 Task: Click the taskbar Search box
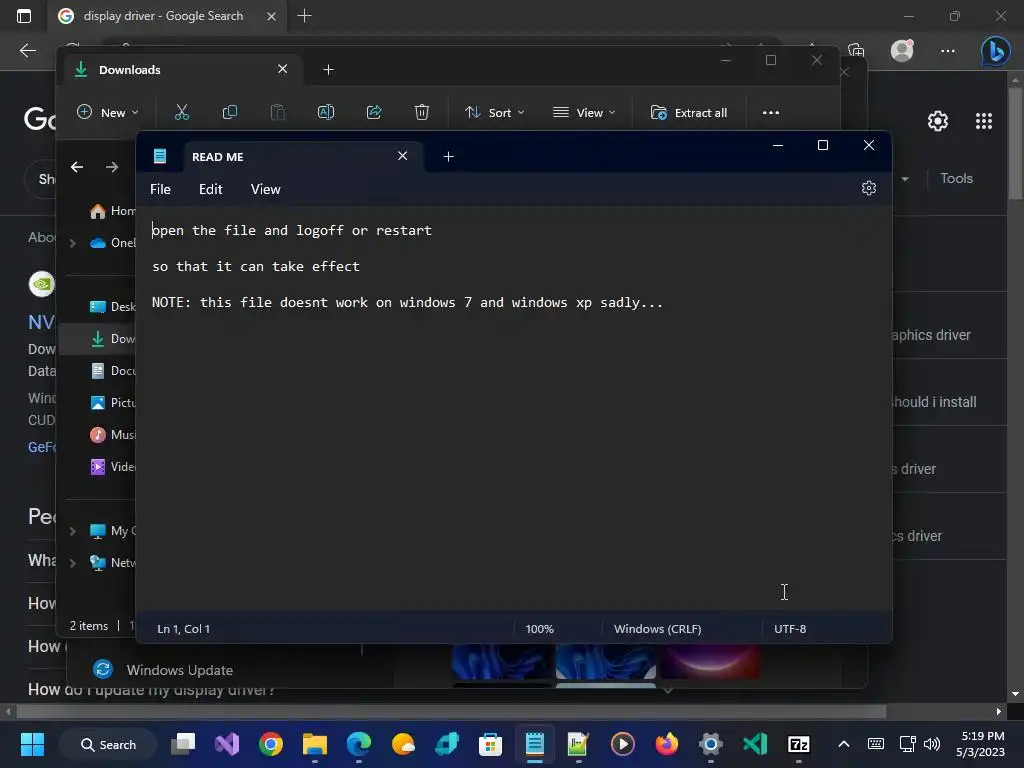[x=108, y=744]
